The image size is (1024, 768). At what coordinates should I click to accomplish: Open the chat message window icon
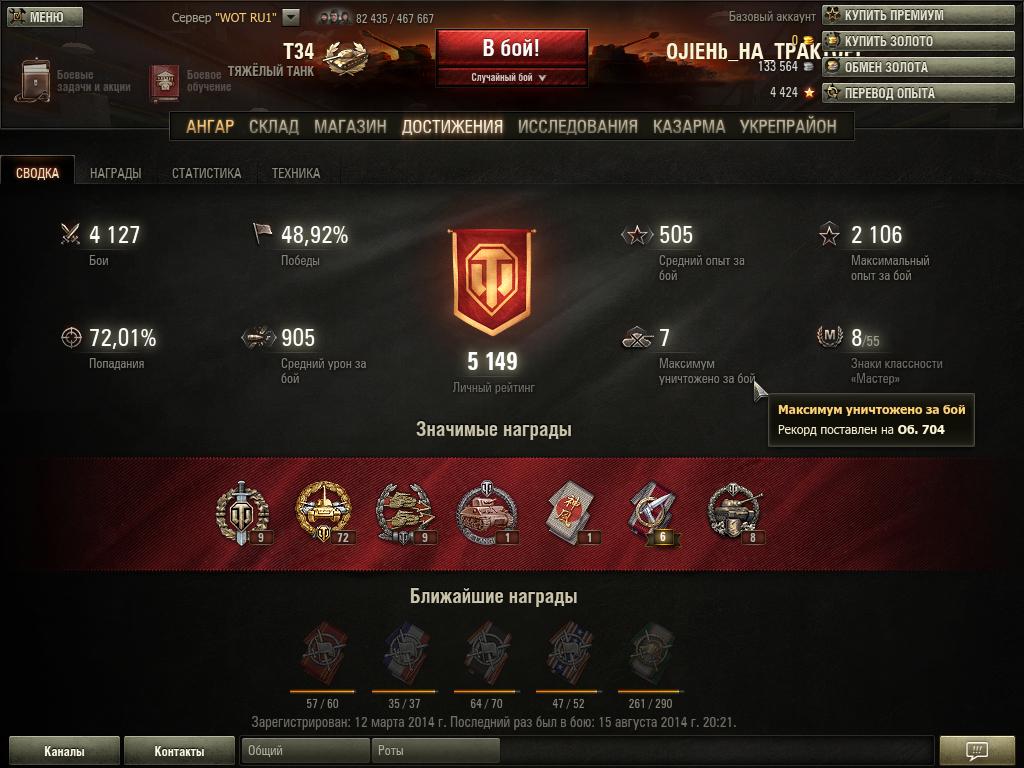[976, 750]
